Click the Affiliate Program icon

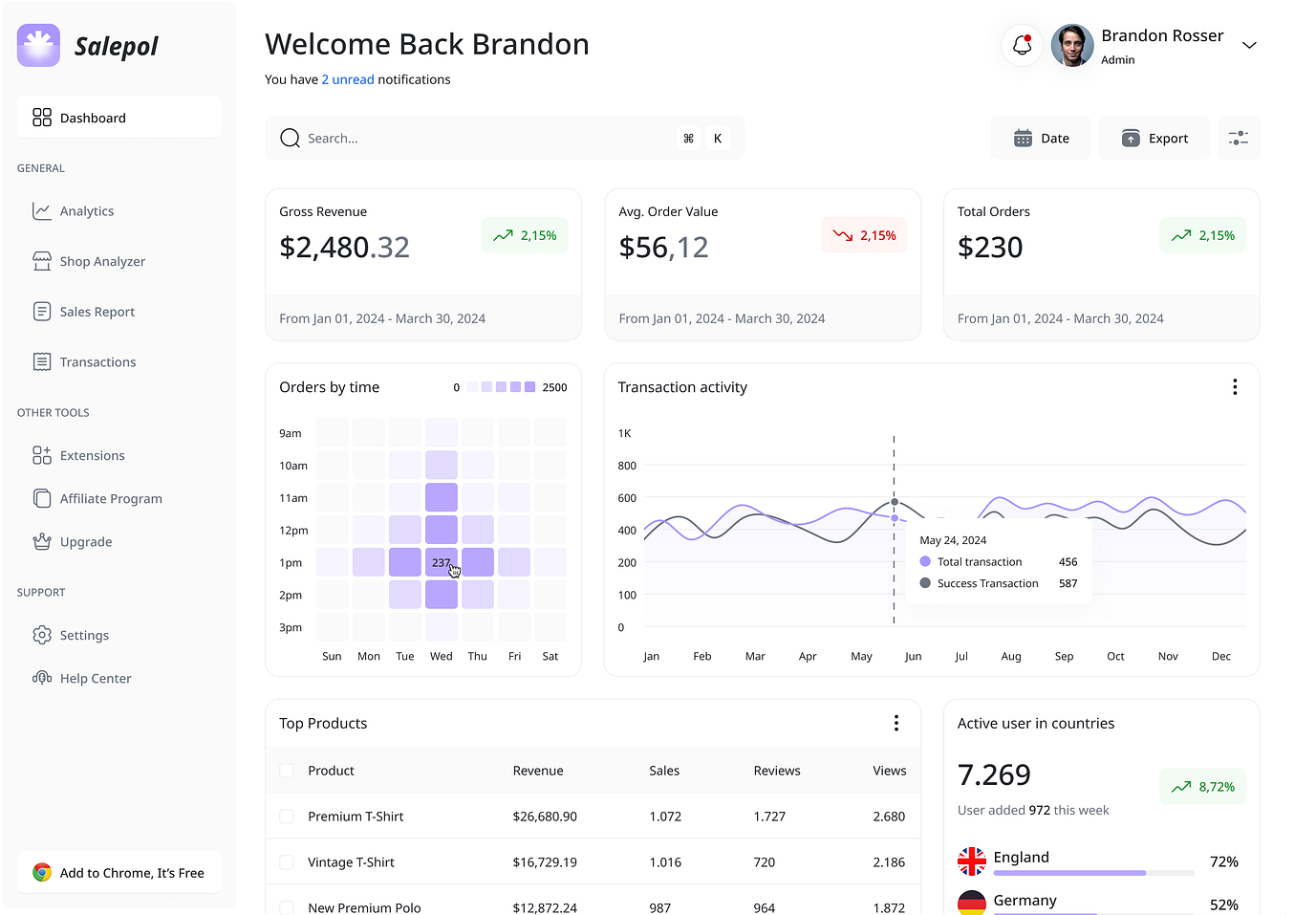tap(42, 498)
